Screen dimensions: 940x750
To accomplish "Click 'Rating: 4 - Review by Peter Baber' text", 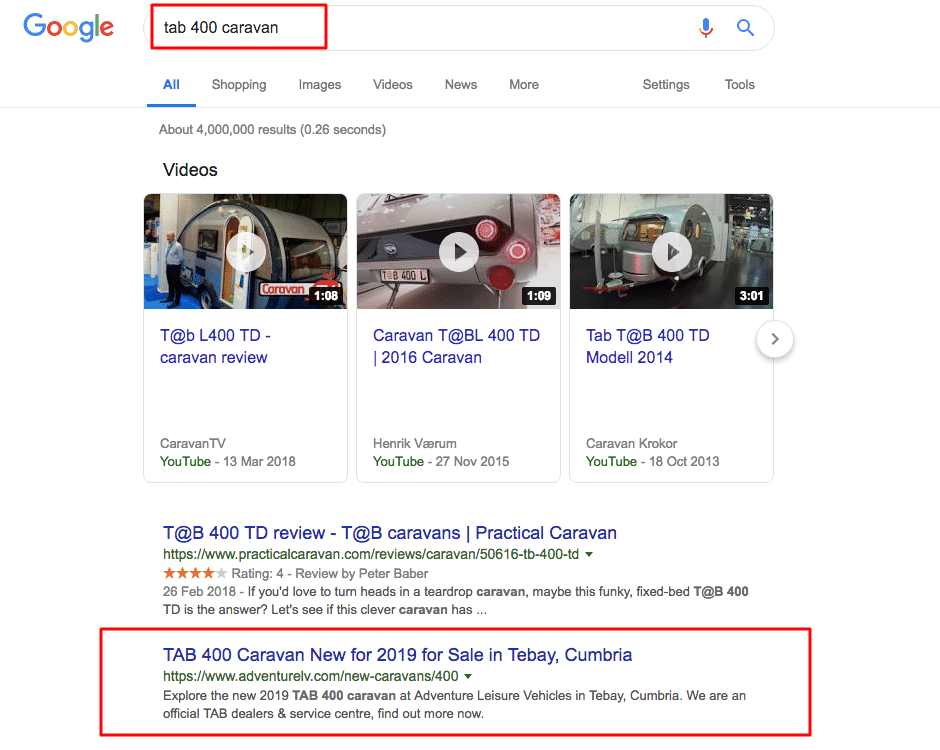I will 330,574.
